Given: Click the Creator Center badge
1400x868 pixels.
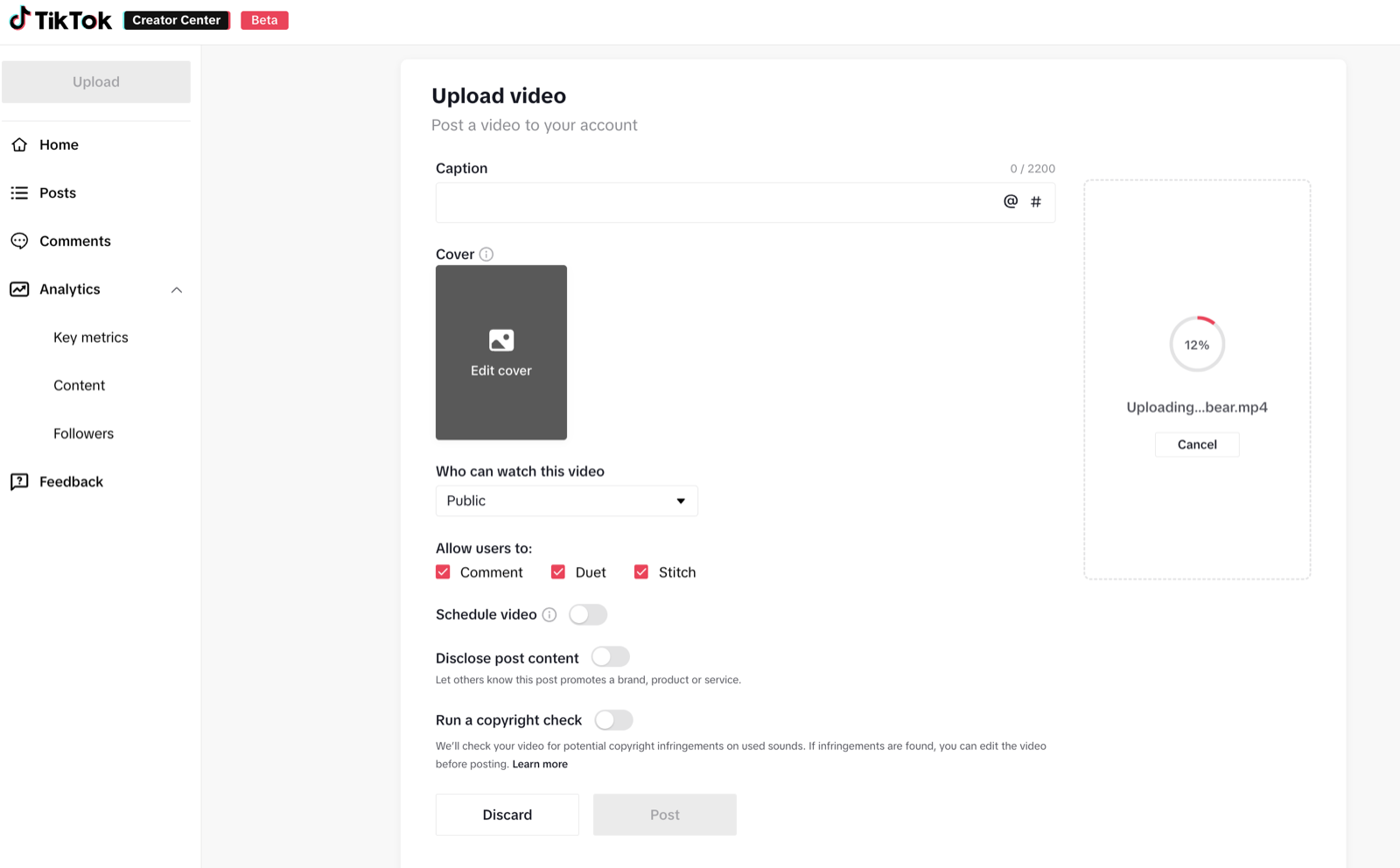Looking at the screenshot, I should click(x=177, y=20).
